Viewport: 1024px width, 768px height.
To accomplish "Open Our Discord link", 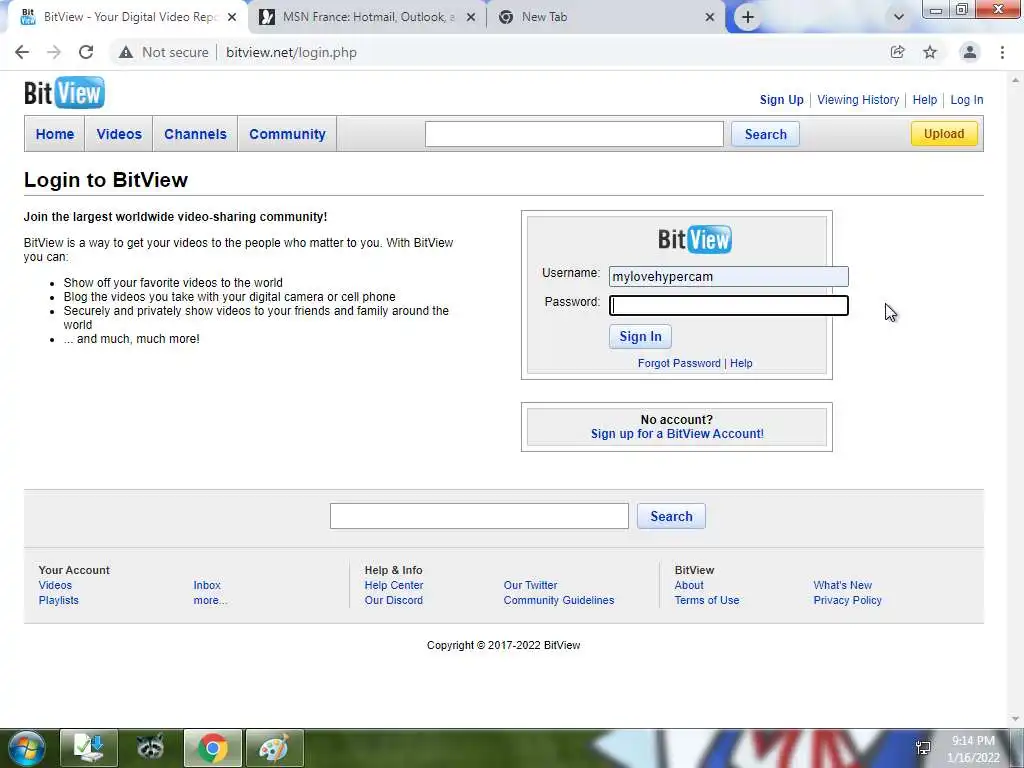I will point(394,600).
